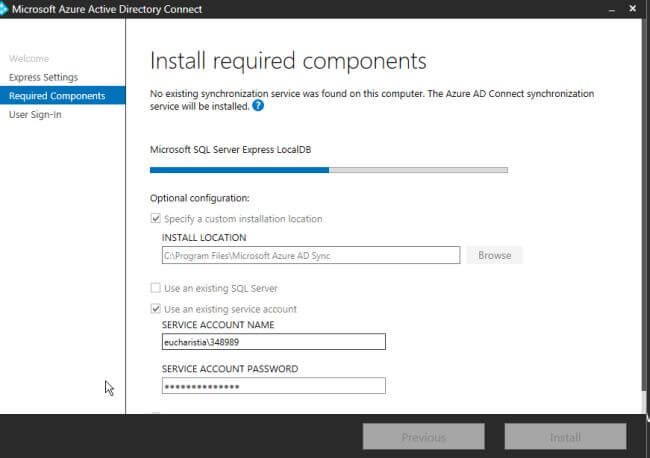
Task: Toggle Specify a custom installation location checkbox
Action: (x=155, y=218)
